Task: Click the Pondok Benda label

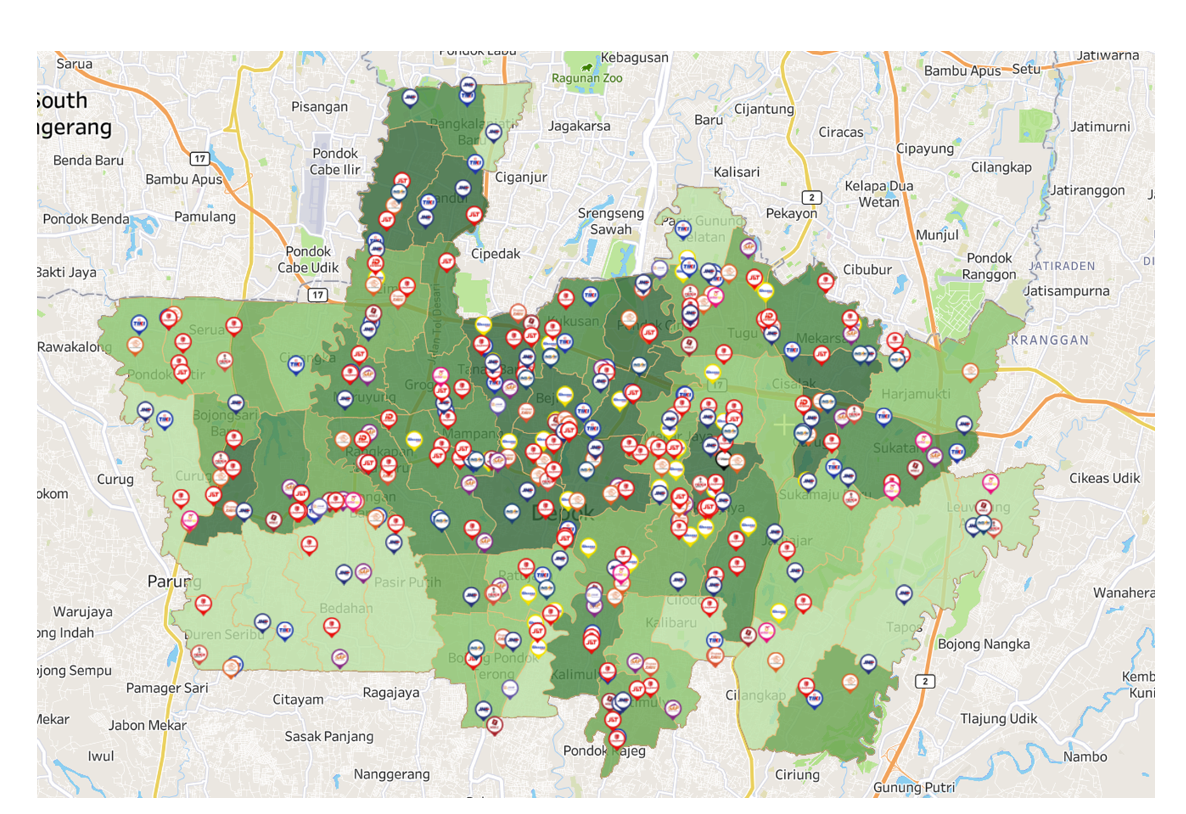Action: click(86, 219)
